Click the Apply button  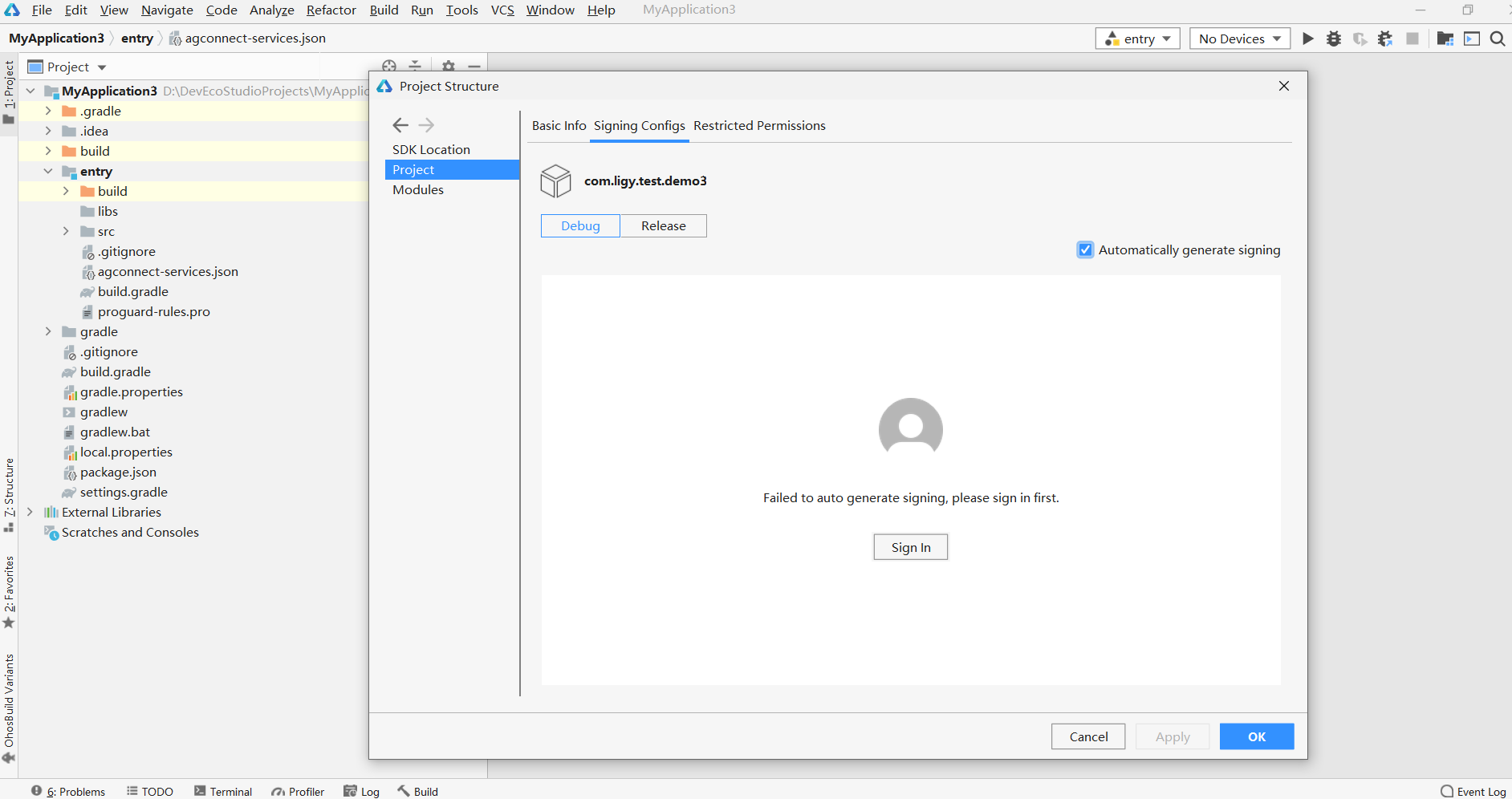coord(1173,736)
